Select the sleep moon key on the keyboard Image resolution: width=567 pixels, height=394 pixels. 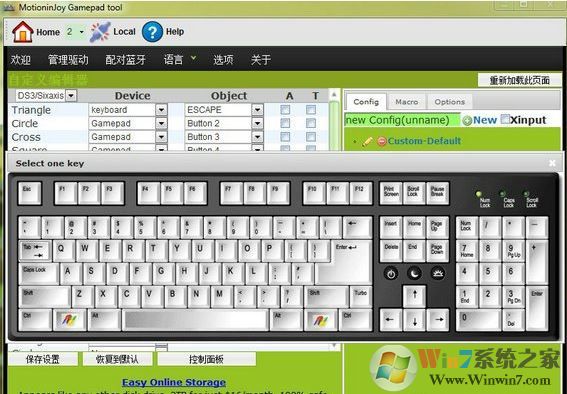(414, 274)
